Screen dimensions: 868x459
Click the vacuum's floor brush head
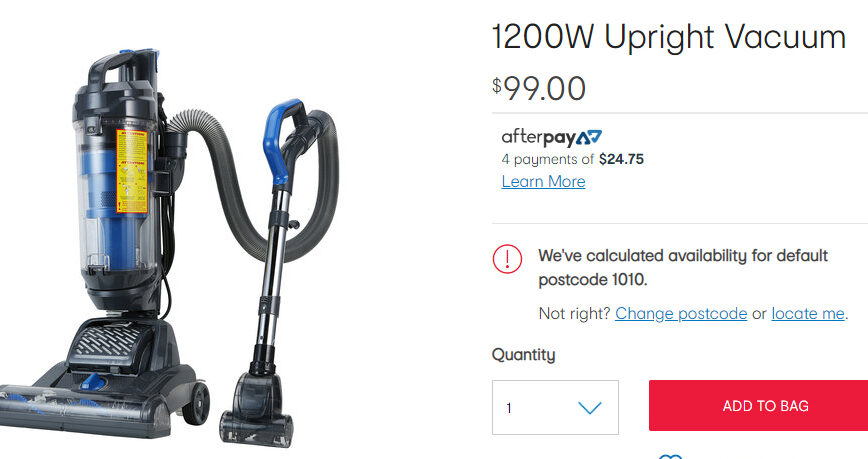click(83, 407)
